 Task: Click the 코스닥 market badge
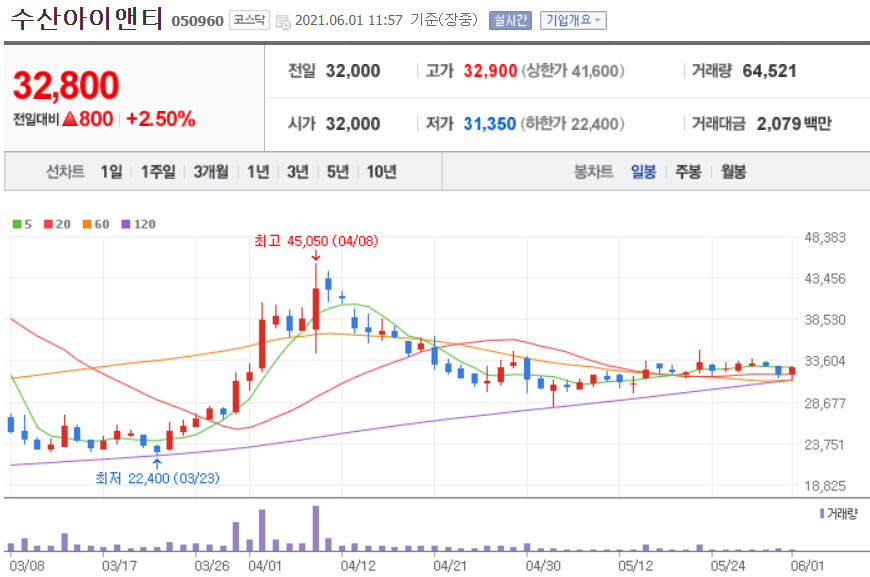tap(249, 21)
